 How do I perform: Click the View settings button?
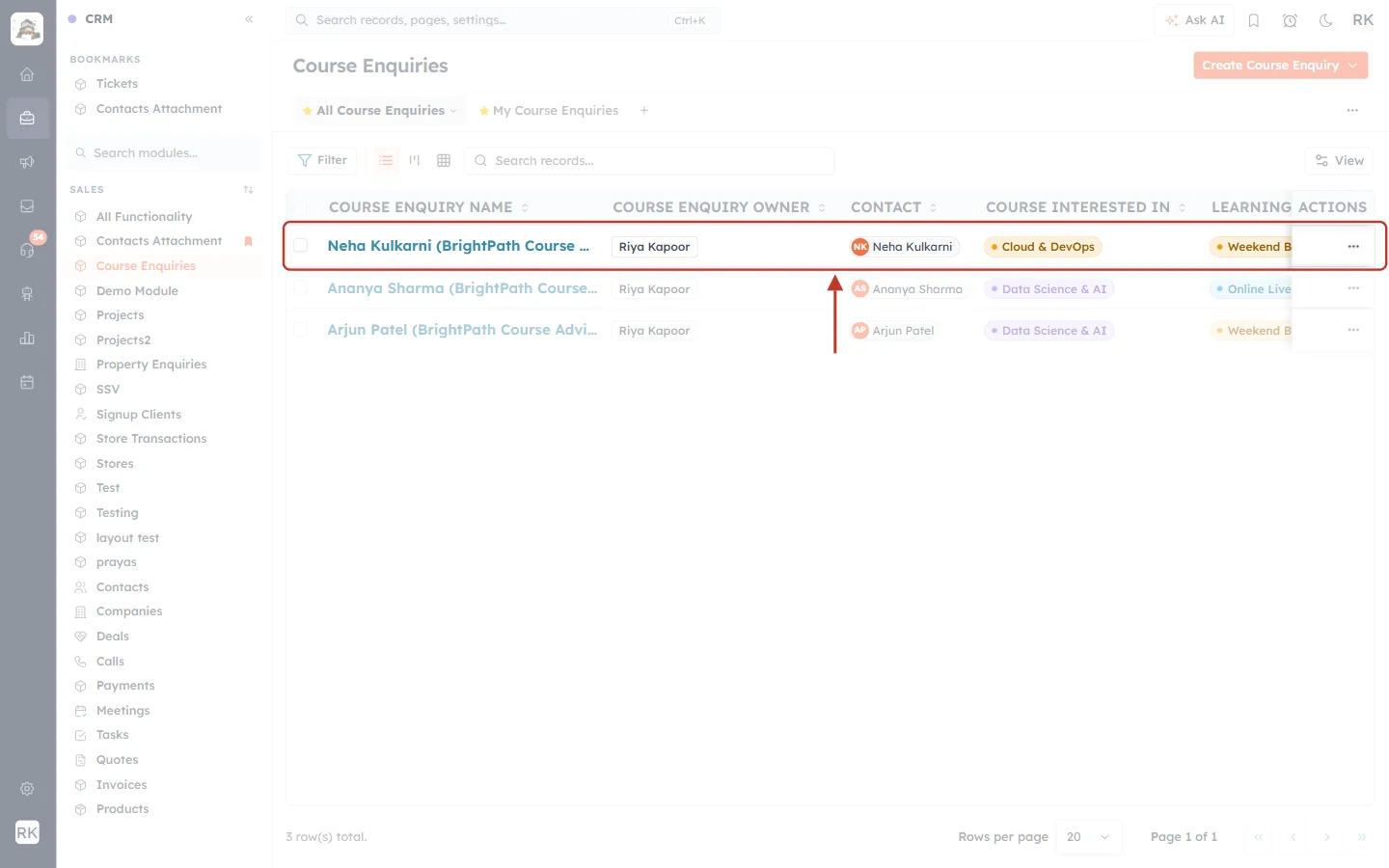point(1339,161)
